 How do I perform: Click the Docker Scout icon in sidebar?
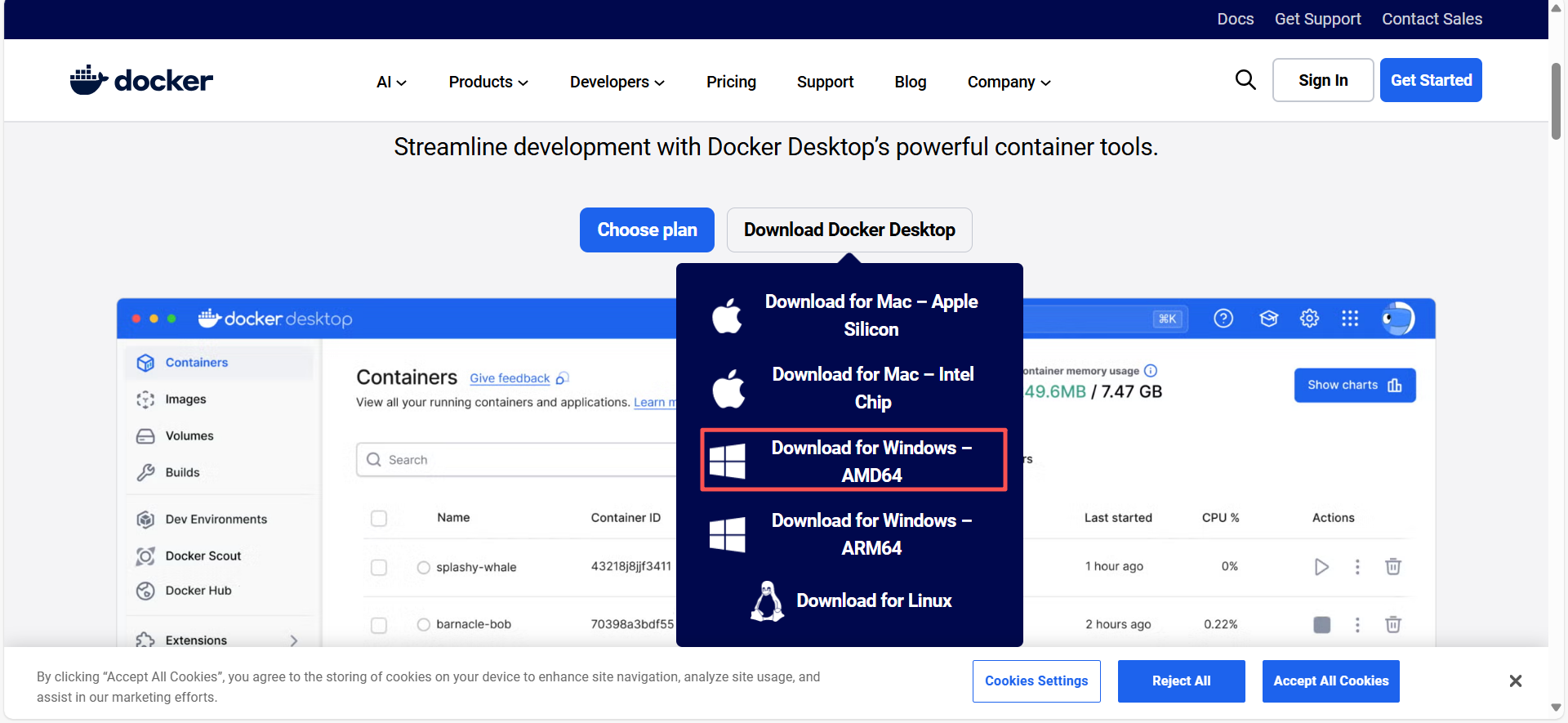[x=145, y=556]
